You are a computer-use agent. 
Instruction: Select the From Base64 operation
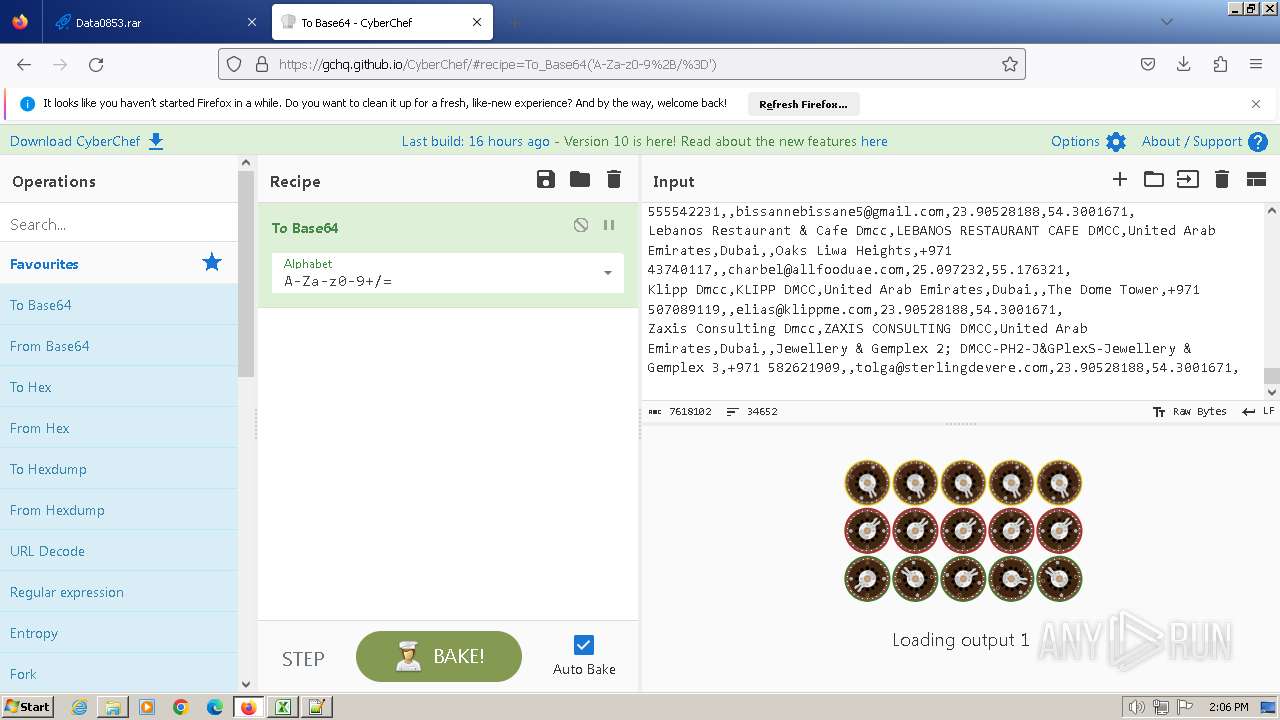119,346
